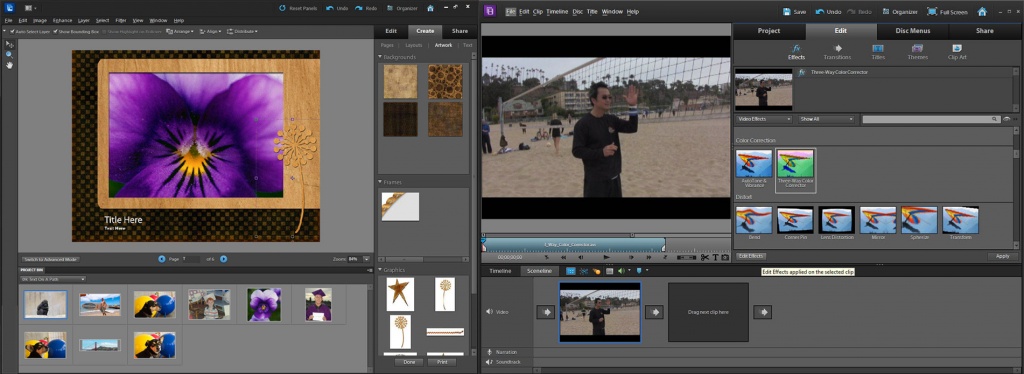Select the Layouts sub-tab

413,45
